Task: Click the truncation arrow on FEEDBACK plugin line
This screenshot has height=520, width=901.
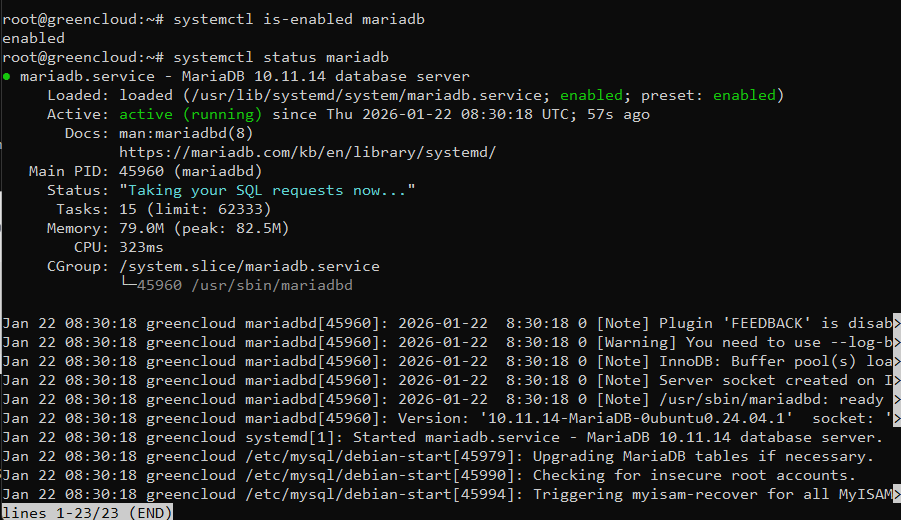Action: pyautogui.click(x=896, y=323)
